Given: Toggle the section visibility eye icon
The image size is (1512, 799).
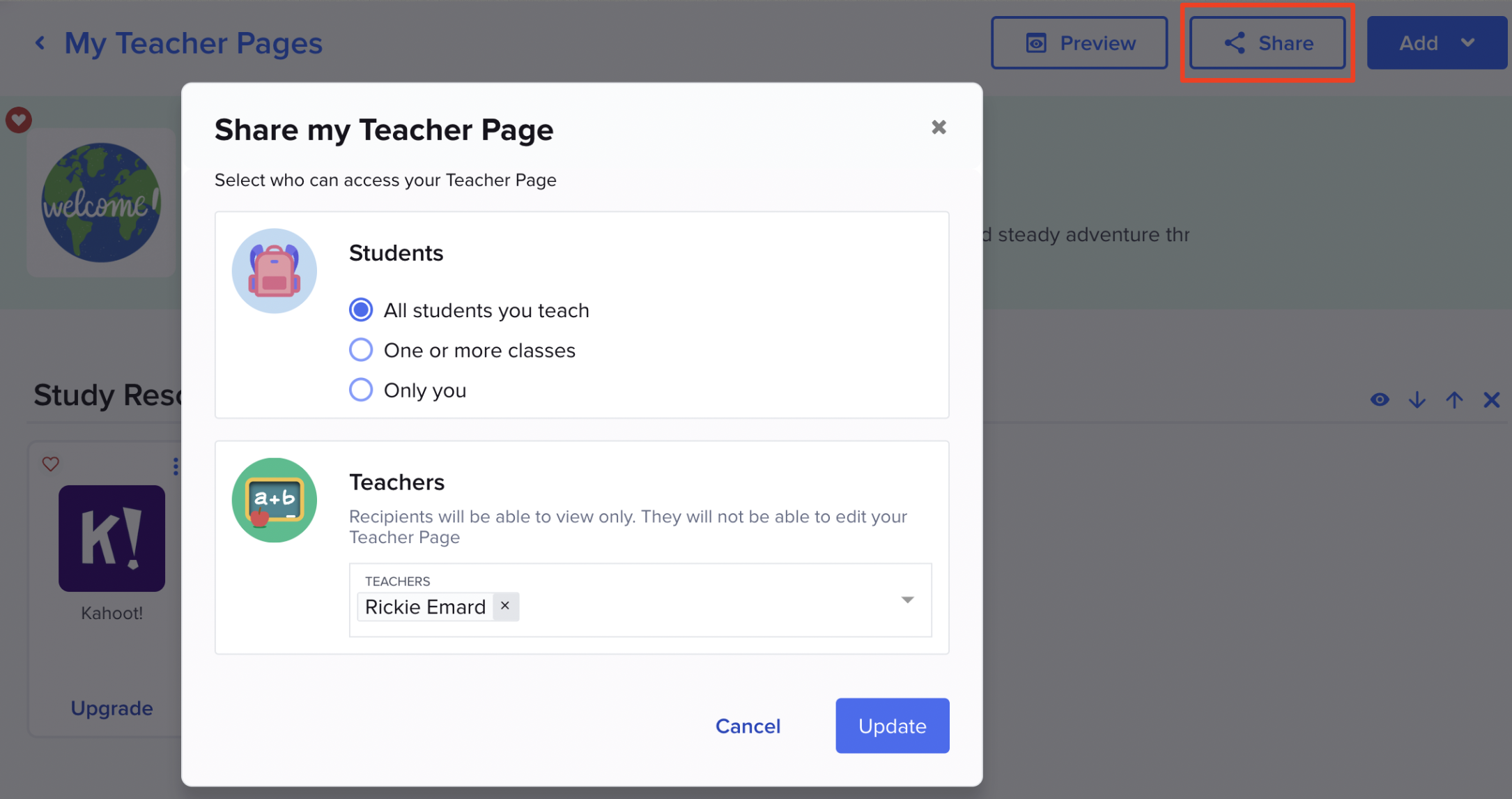Looking at the screenshot, I should (x=1380, y=399).
